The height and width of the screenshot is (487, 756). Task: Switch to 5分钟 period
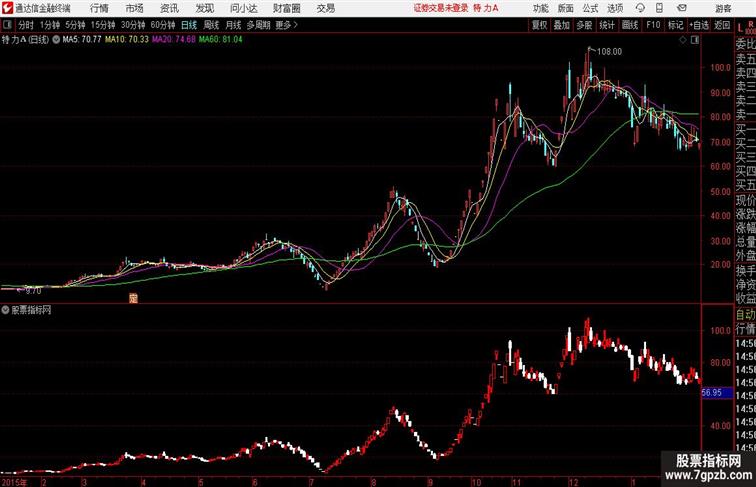tap(75, 25)
